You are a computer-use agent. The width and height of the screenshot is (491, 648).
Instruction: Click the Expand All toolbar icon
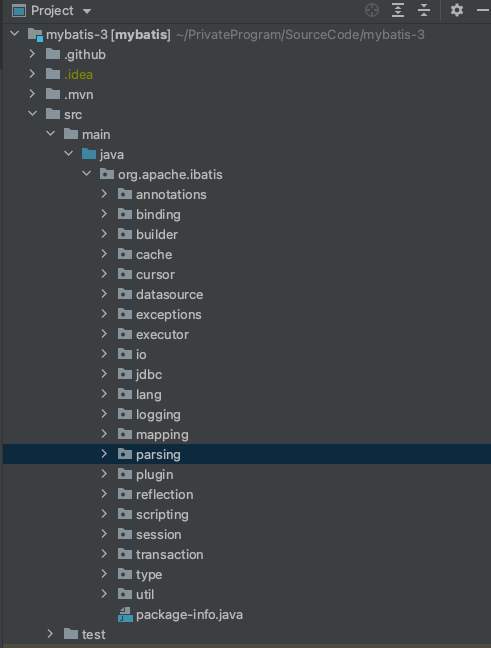point(398,10)
